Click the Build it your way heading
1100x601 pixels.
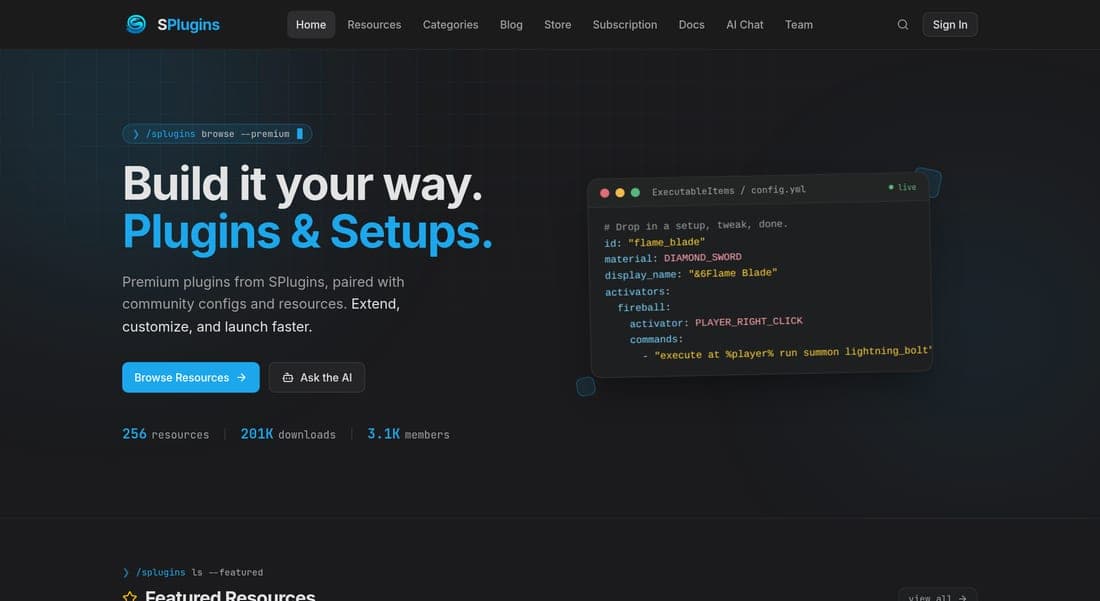[302, 184]
